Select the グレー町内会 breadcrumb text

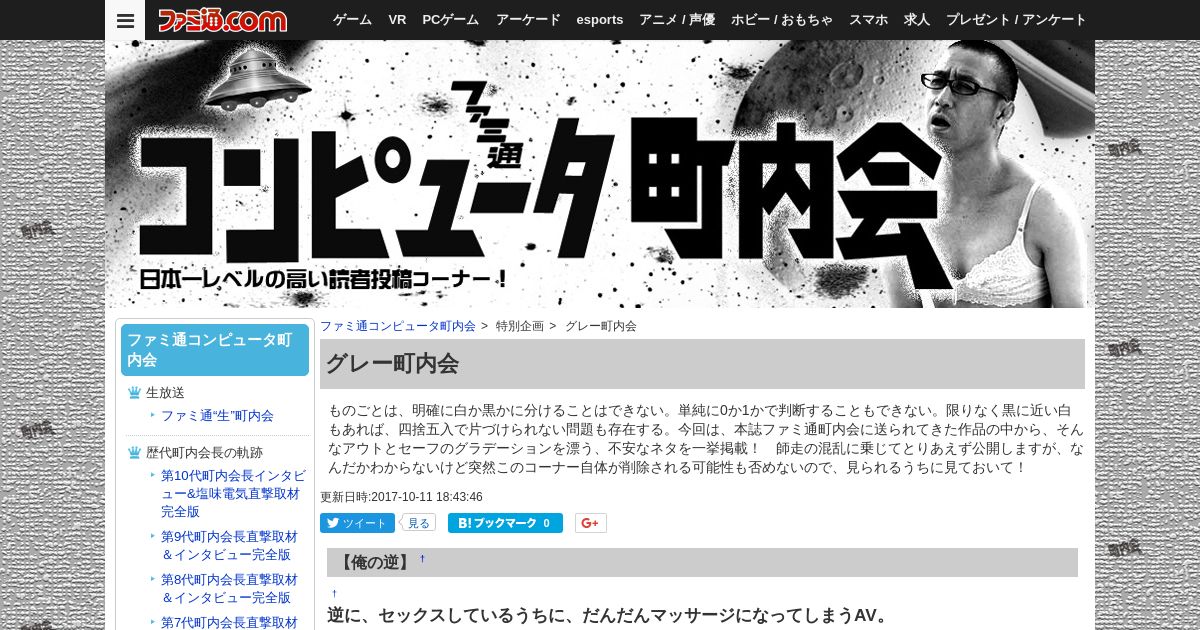(x=601, y=326)
